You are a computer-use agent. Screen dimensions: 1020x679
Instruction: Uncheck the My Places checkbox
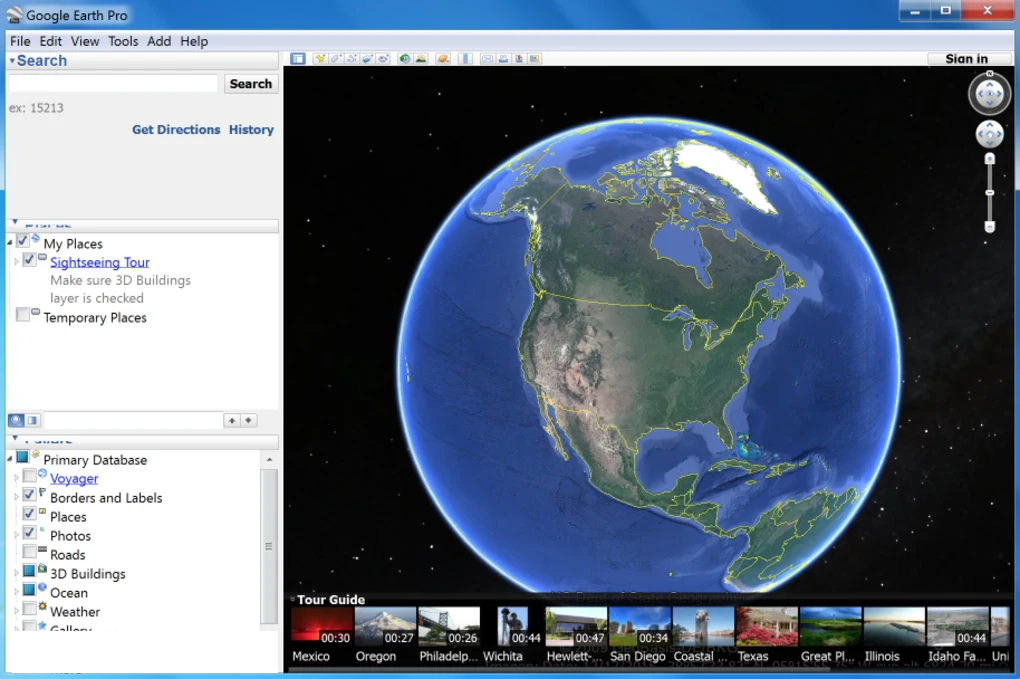(x=22, y=241)
